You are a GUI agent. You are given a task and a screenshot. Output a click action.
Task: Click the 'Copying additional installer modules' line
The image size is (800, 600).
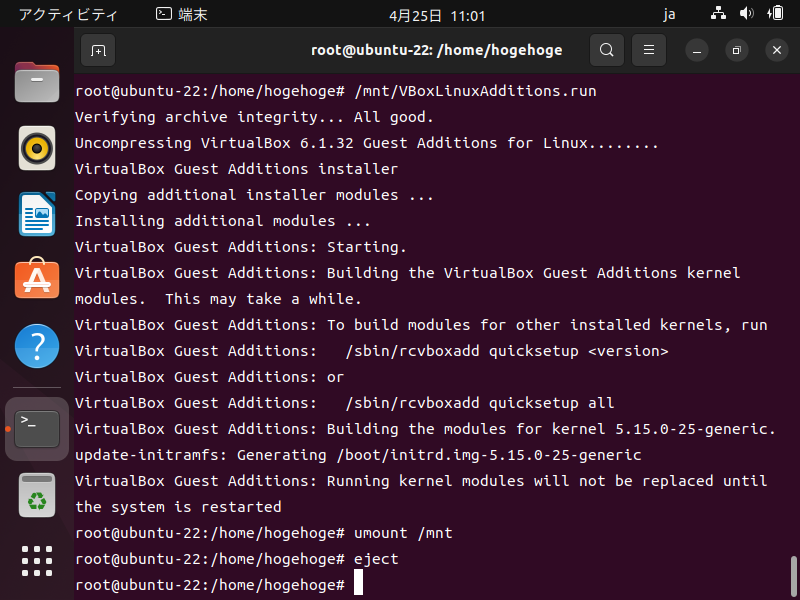click(254, 195)
